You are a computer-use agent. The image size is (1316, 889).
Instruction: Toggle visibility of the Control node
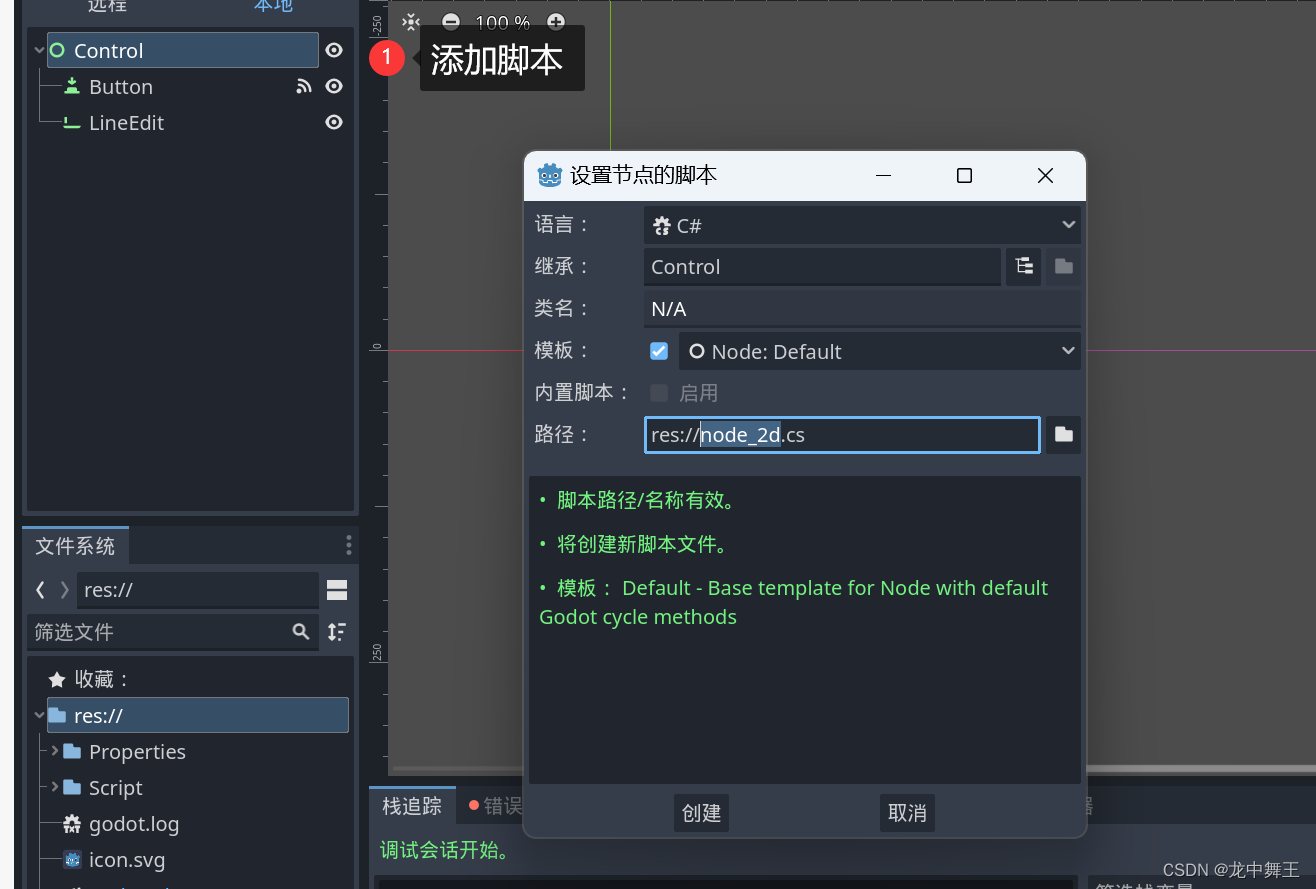click(x=334, y=51)
